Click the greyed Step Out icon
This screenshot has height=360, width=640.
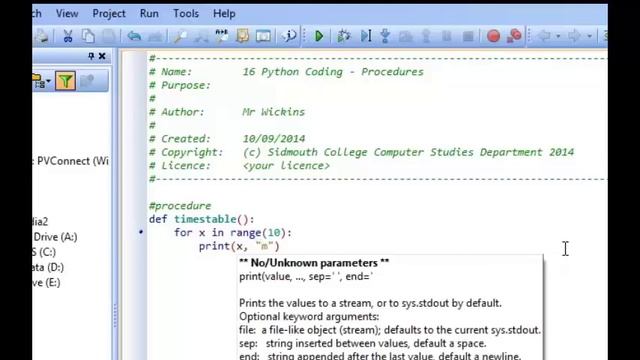pyautogui.click(x=426, y=36)
